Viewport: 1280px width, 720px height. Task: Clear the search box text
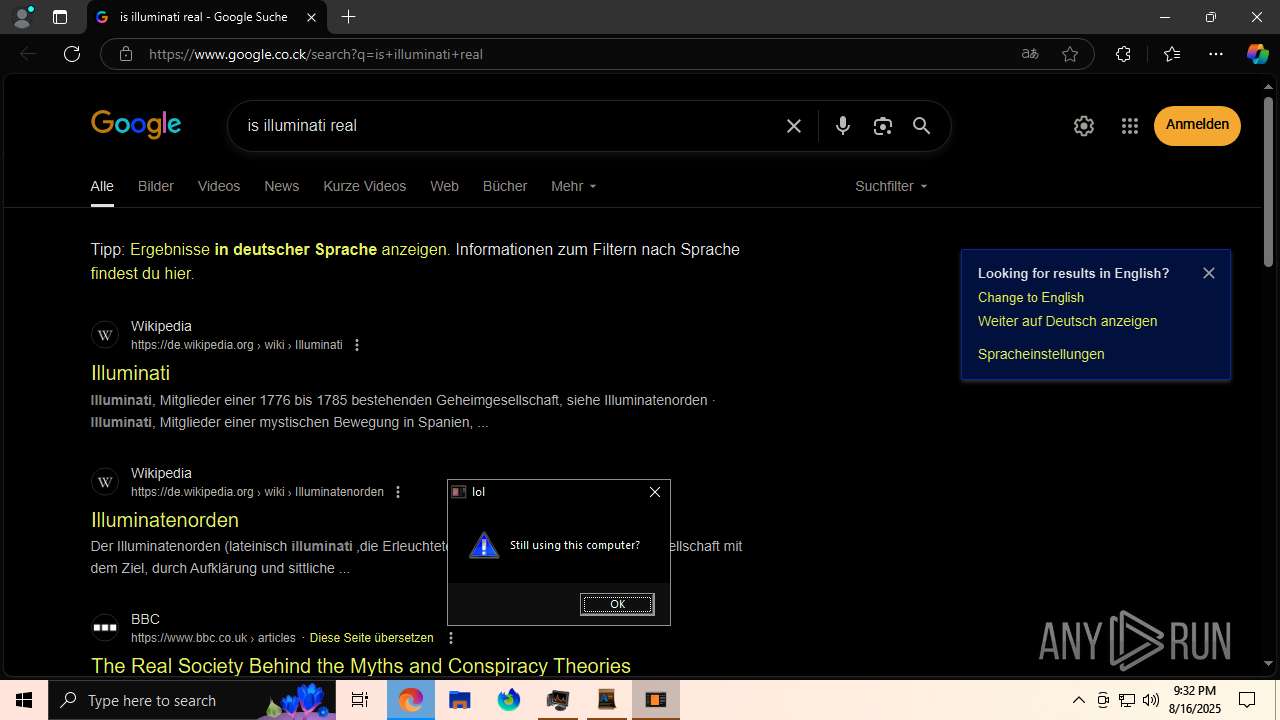click(794, 126)
